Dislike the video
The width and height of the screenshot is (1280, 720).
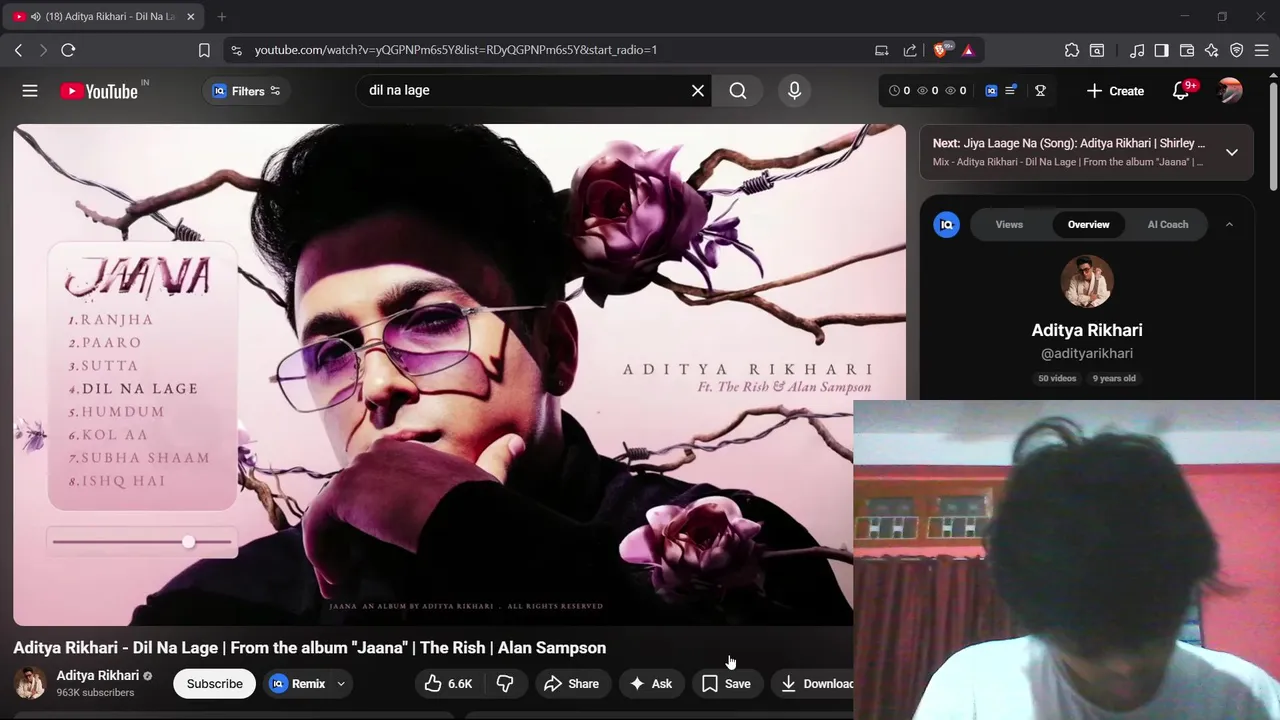click(x=505, y=684)
